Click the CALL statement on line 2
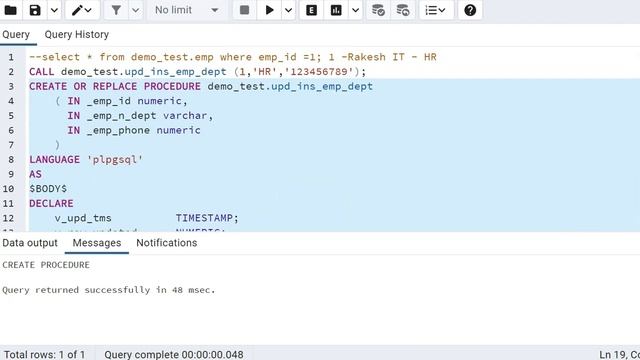The image size is (640, 360). (x=198, y=72)
